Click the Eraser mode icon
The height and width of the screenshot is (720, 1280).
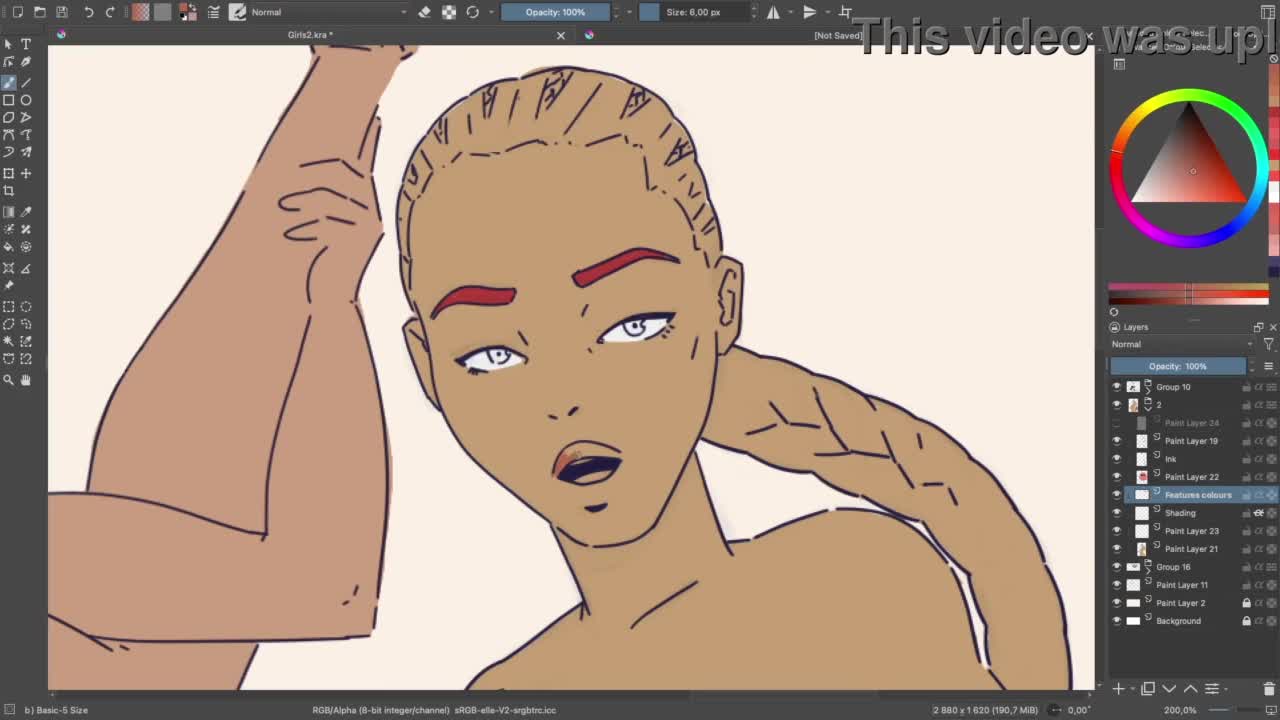point(424,12)
